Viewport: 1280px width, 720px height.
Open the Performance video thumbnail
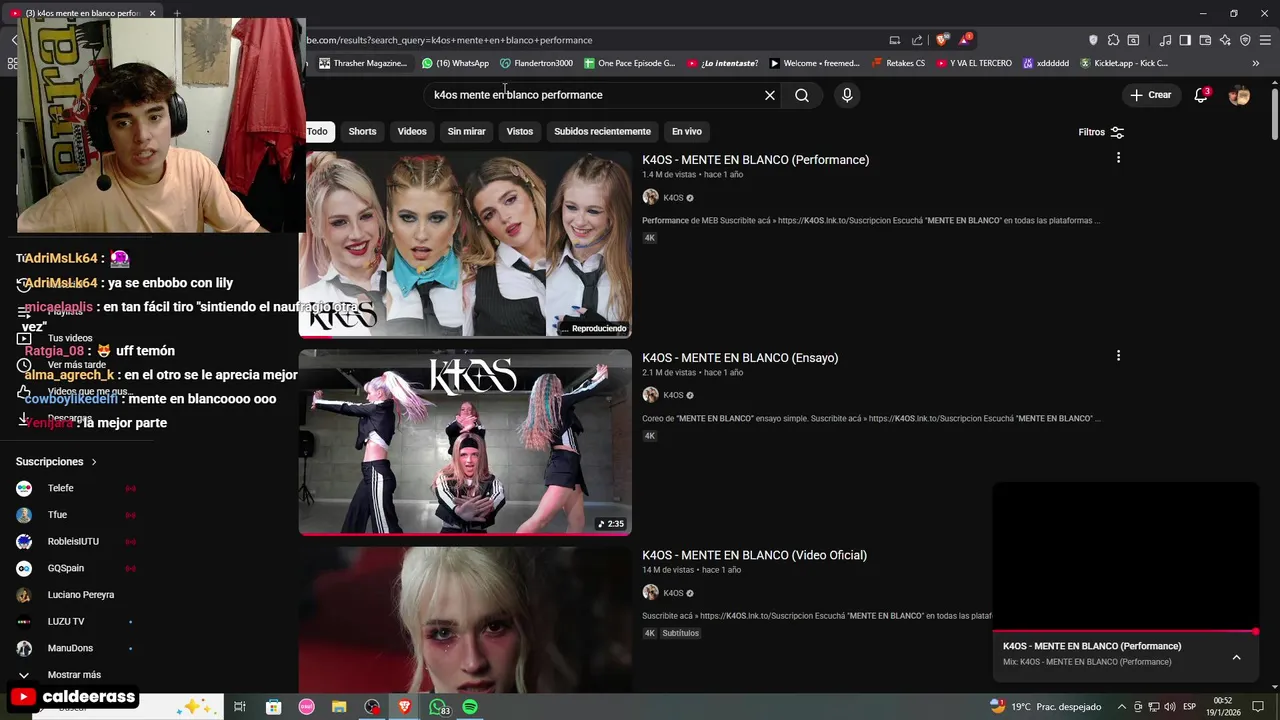click(x=465, y=244)
